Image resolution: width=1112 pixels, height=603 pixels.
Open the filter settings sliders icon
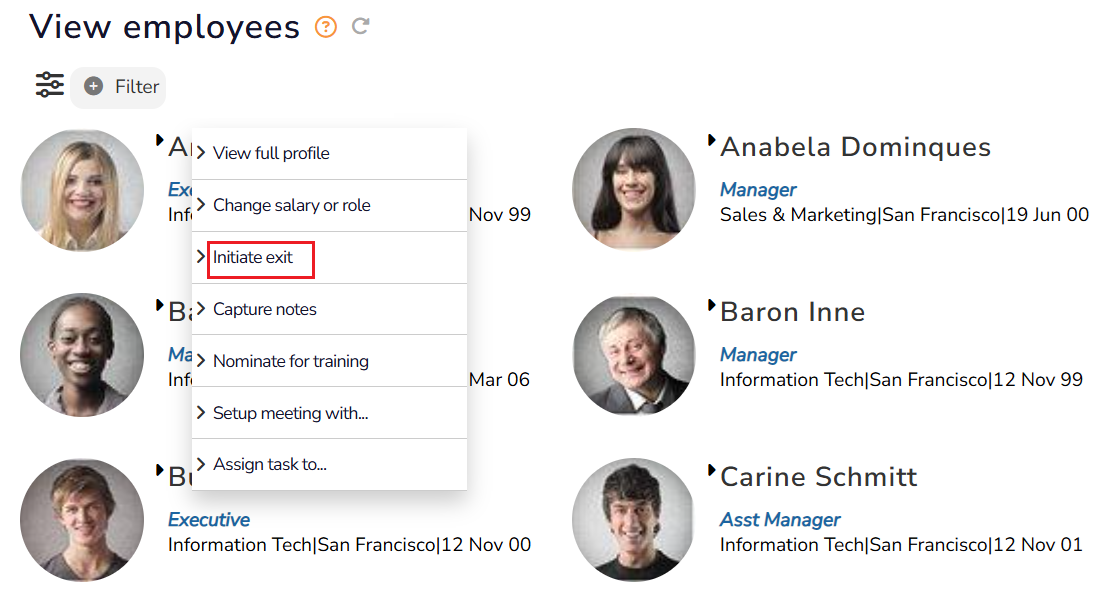(x=49, y=85)
